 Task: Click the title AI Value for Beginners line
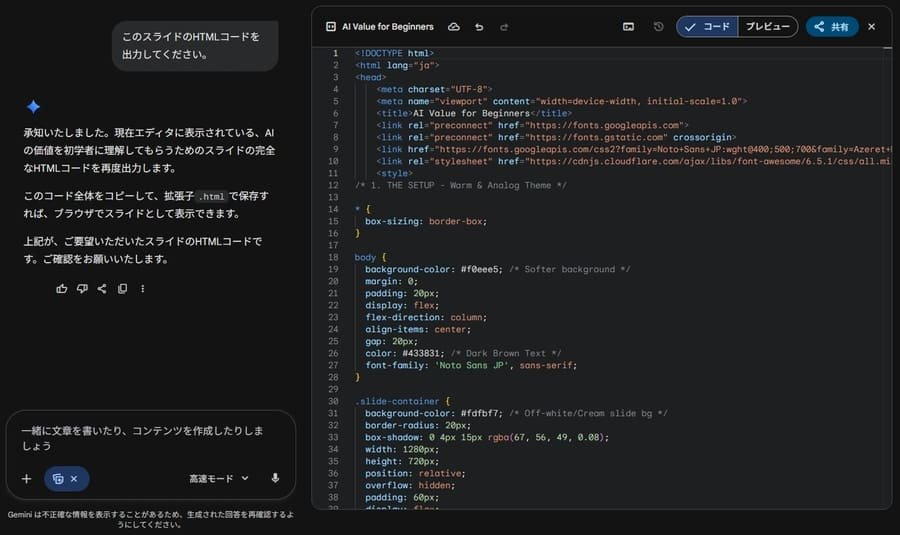click(474, 114)
